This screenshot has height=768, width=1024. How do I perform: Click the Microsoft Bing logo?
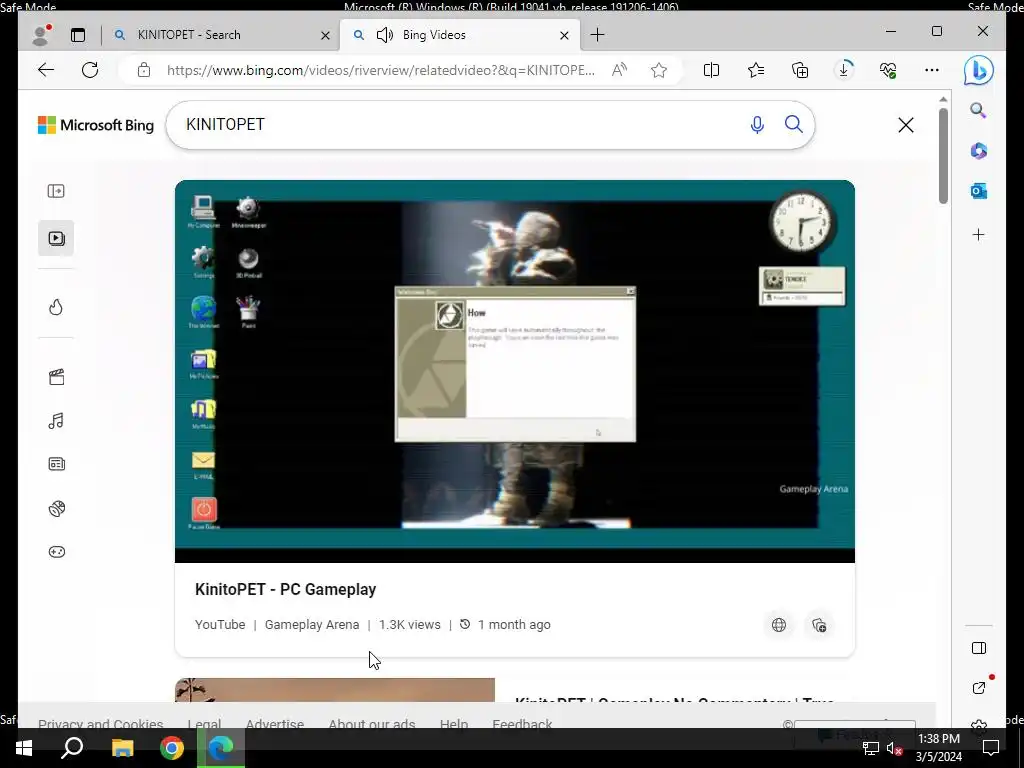point(96,125)
